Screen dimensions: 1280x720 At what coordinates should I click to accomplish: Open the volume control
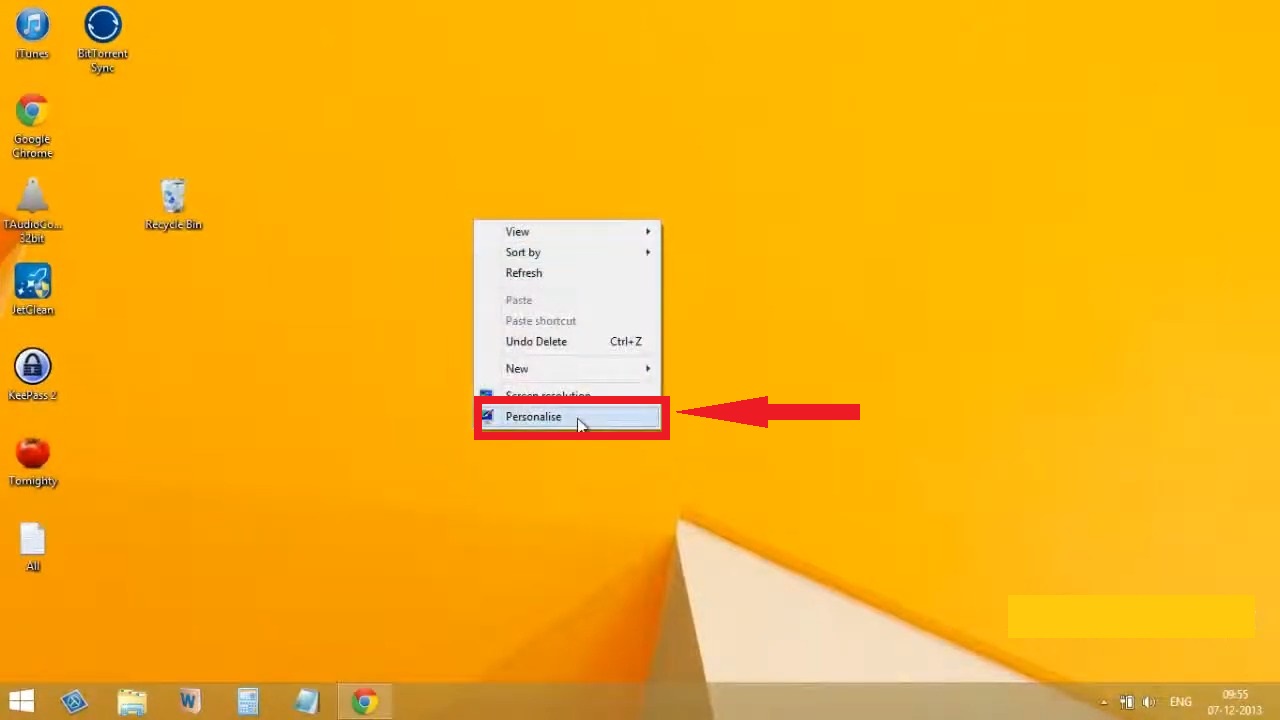click(x=1148, y=701)
